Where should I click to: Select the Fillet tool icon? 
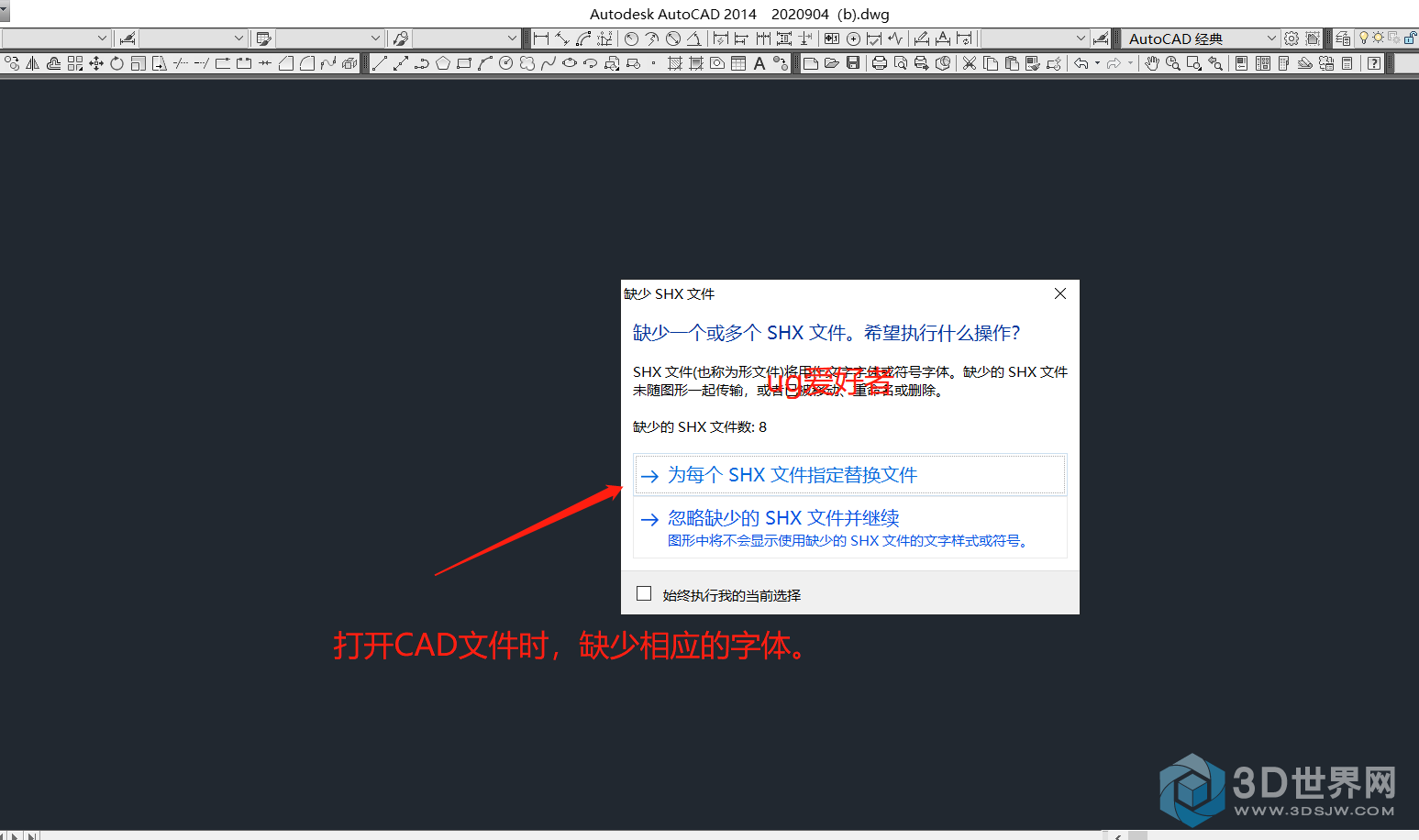307,63
